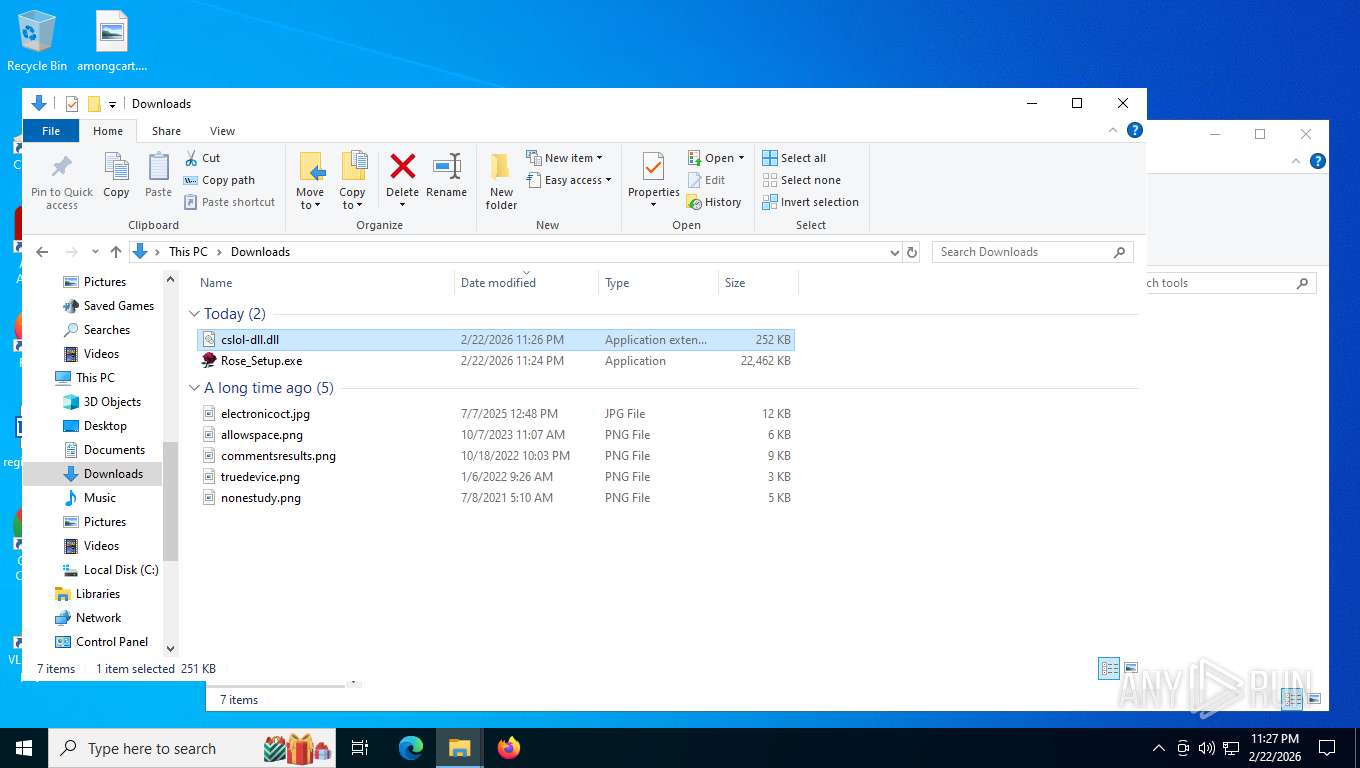Sort by the Date modified column header

(526, 283)
